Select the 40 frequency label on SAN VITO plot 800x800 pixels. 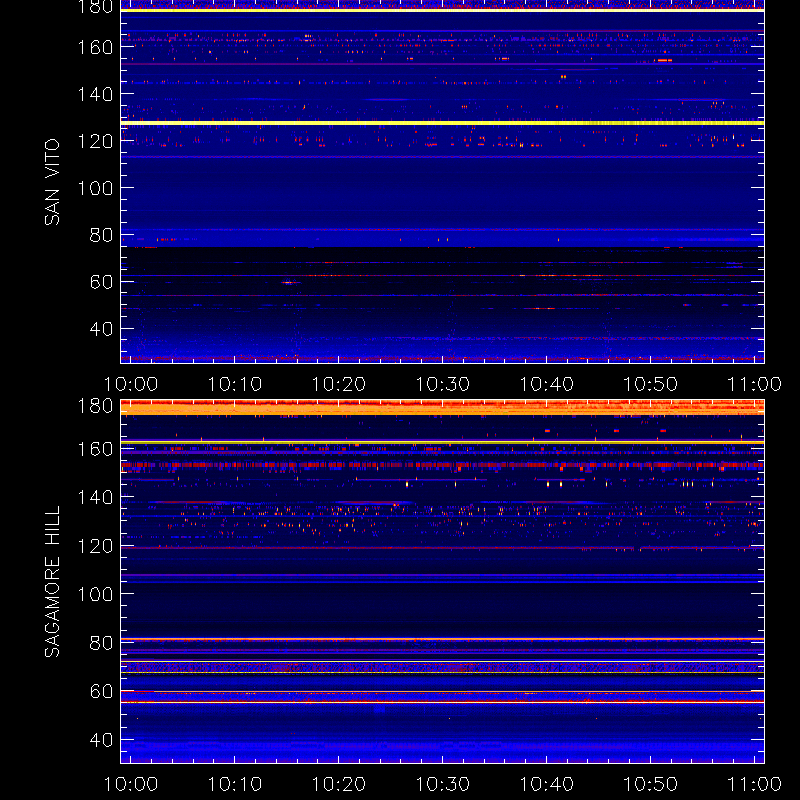(101, 329)
